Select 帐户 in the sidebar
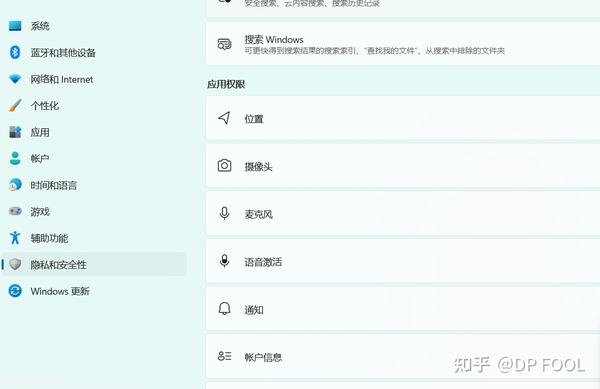This screenshot has height=389, width=600. (x=94, y=158)
